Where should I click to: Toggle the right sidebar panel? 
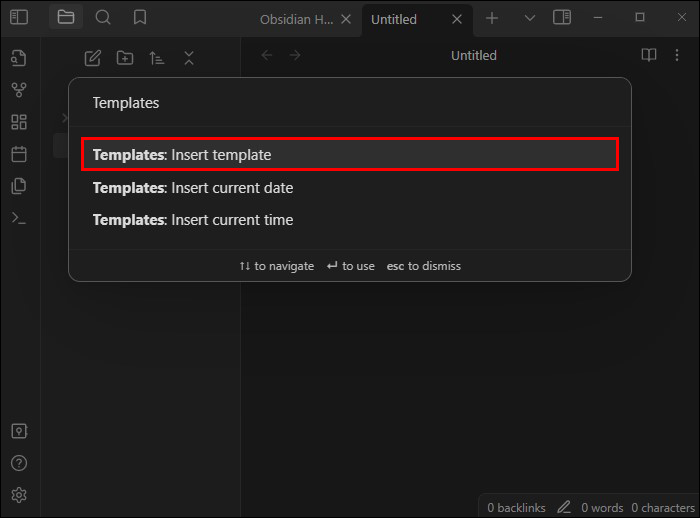coord(562,18)
